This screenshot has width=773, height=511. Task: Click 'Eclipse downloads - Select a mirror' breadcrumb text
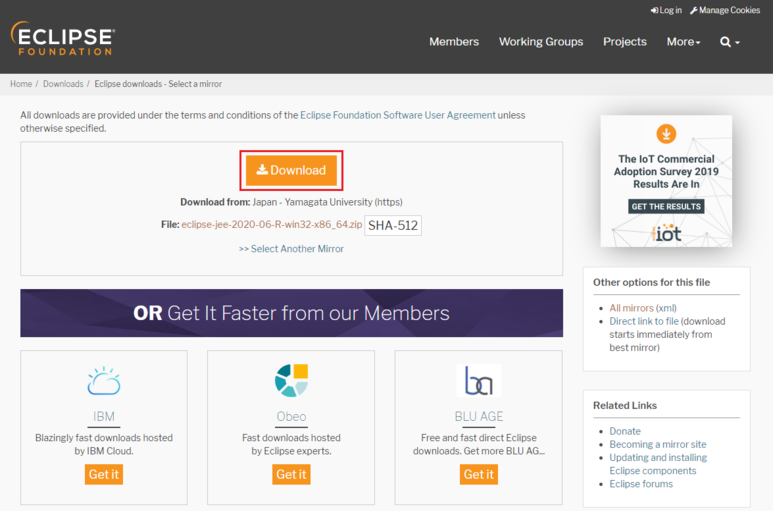pos(158,84)
